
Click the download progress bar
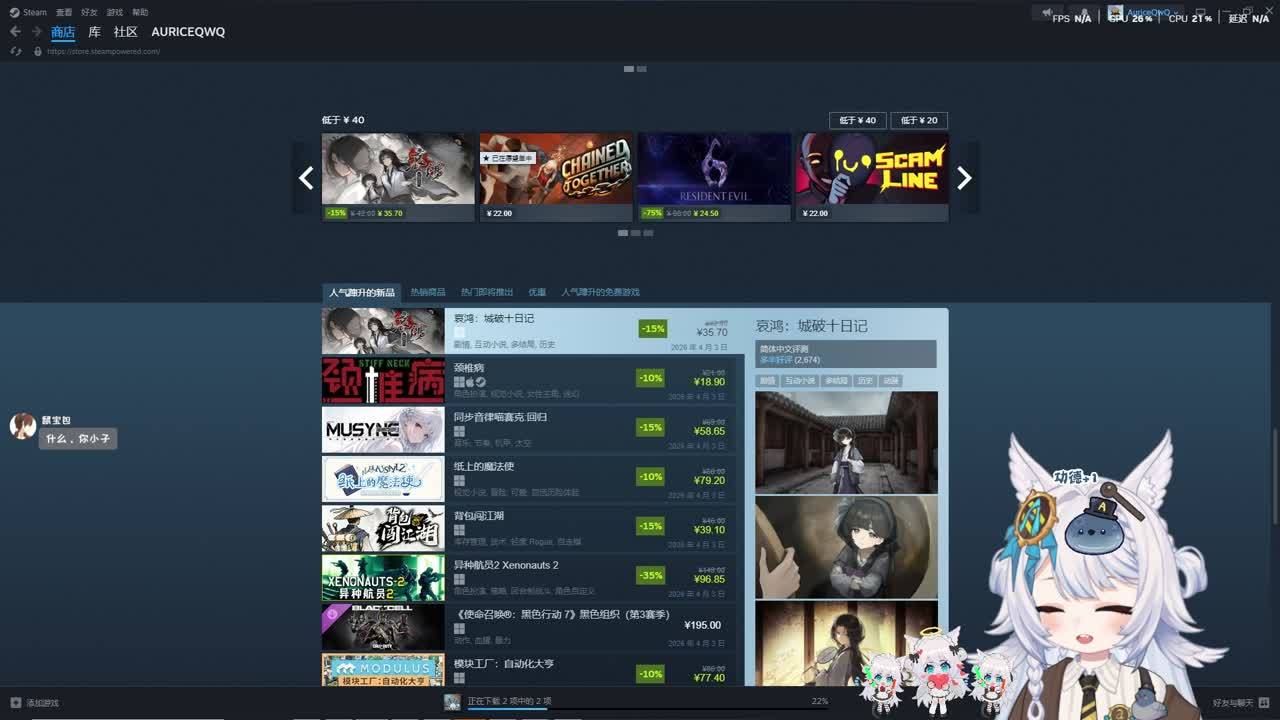(x=648, y=709)
